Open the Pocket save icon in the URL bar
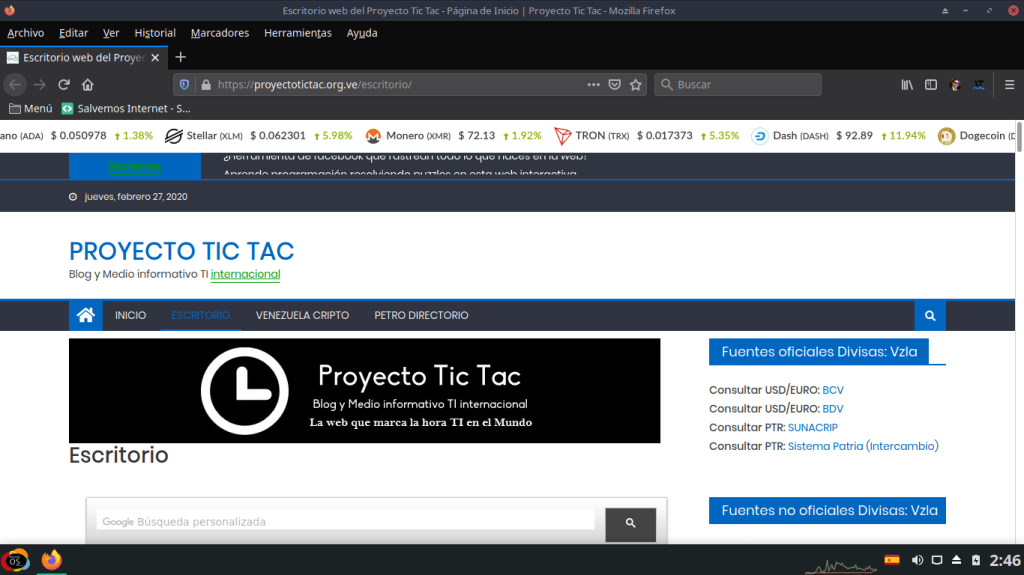 pos(615,85)
